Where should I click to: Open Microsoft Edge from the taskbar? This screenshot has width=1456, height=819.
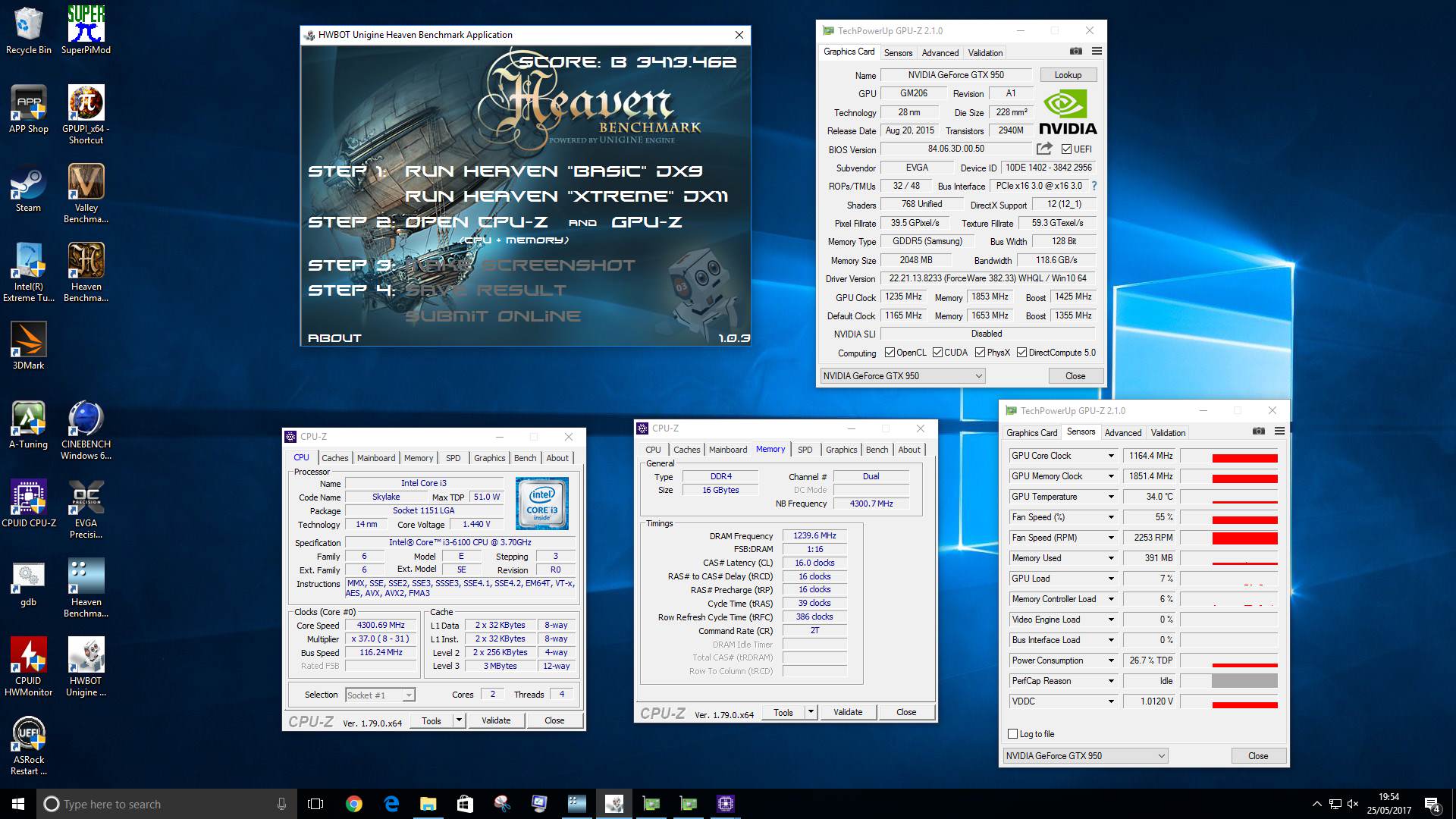(391, 804)
